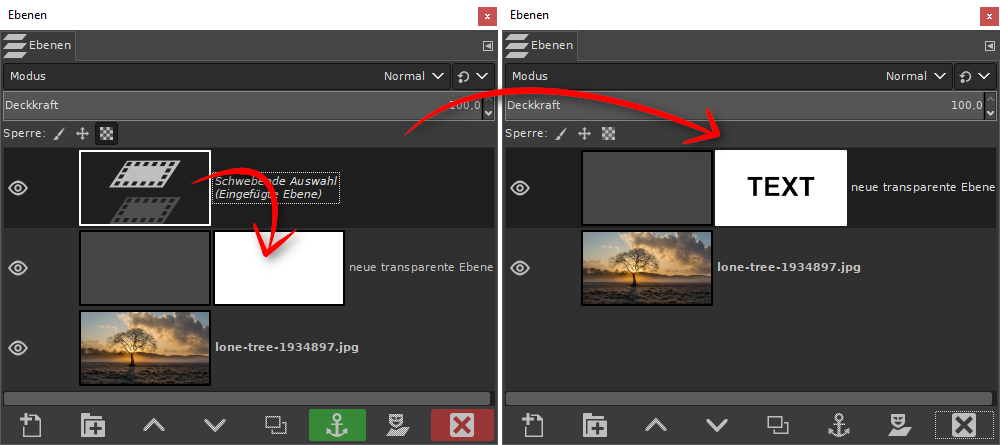Open the layer mode group switcher in right panel
The width and height of the screenshot is (1000, 445).
click(x=973, y=76)
